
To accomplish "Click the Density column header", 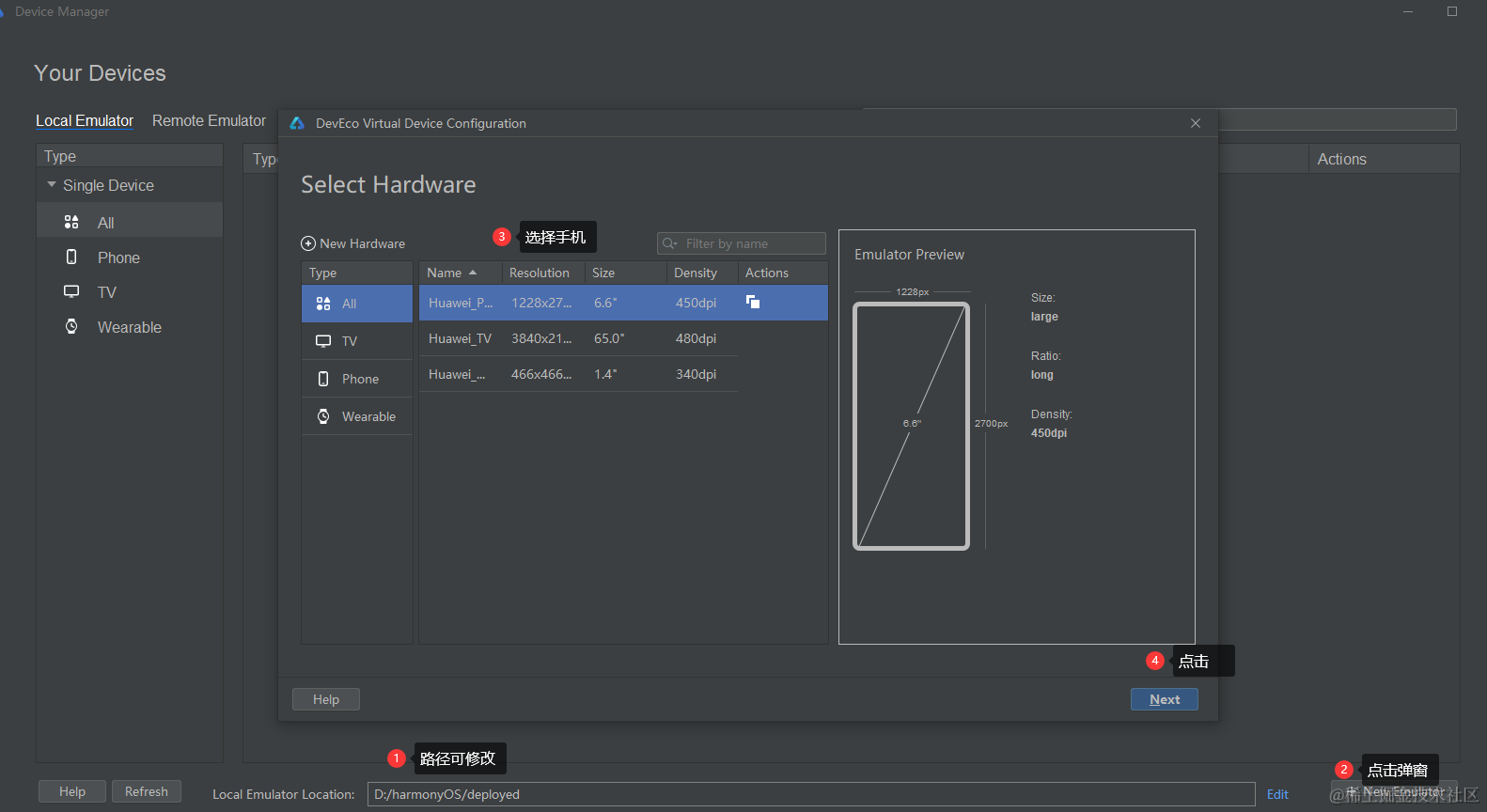I will pos(702,273).
